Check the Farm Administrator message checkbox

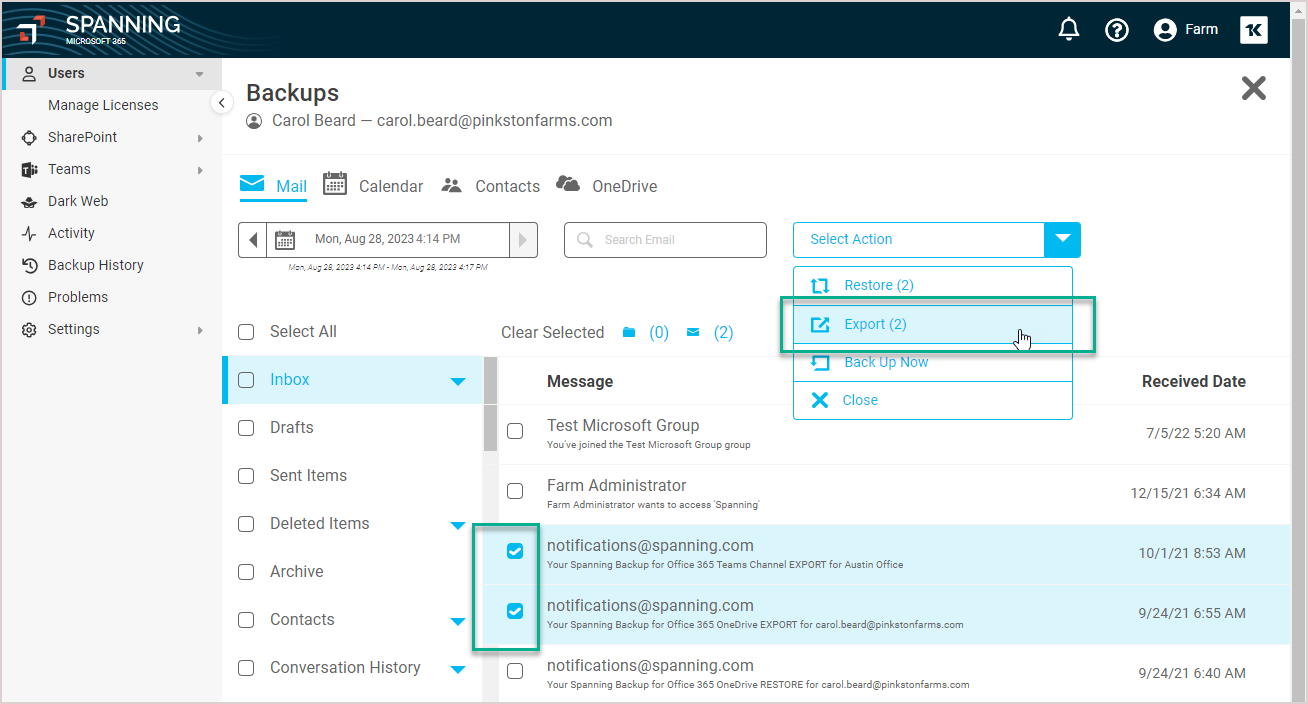[x=515, y=492]
